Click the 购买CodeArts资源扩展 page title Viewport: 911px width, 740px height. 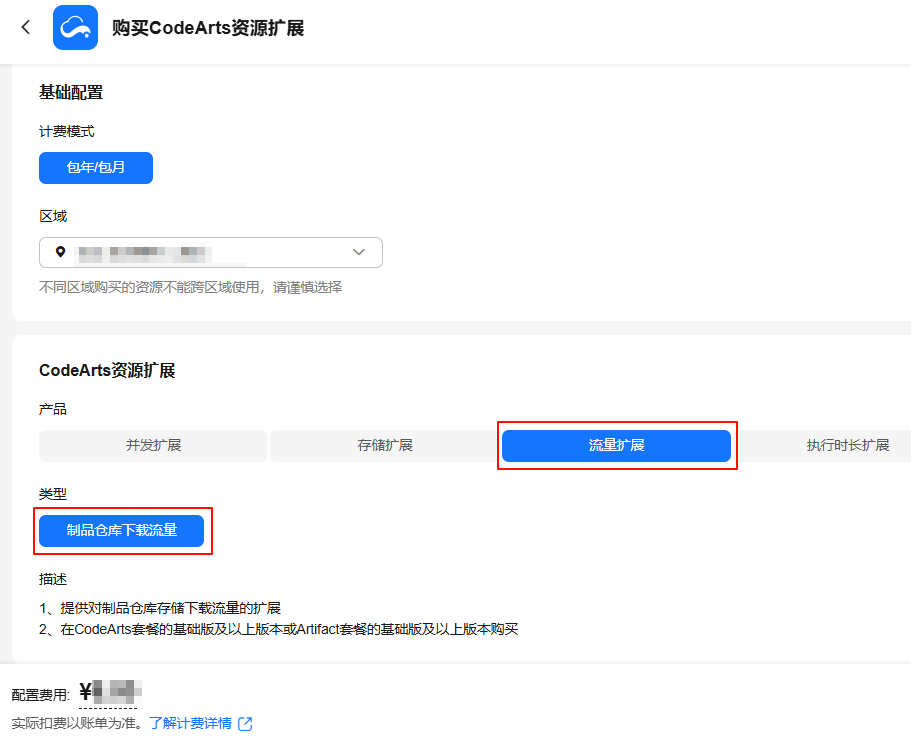coord(208,28)
